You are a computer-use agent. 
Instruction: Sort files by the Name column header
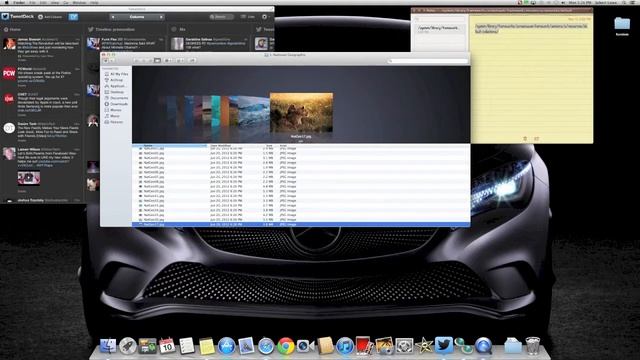170,146
